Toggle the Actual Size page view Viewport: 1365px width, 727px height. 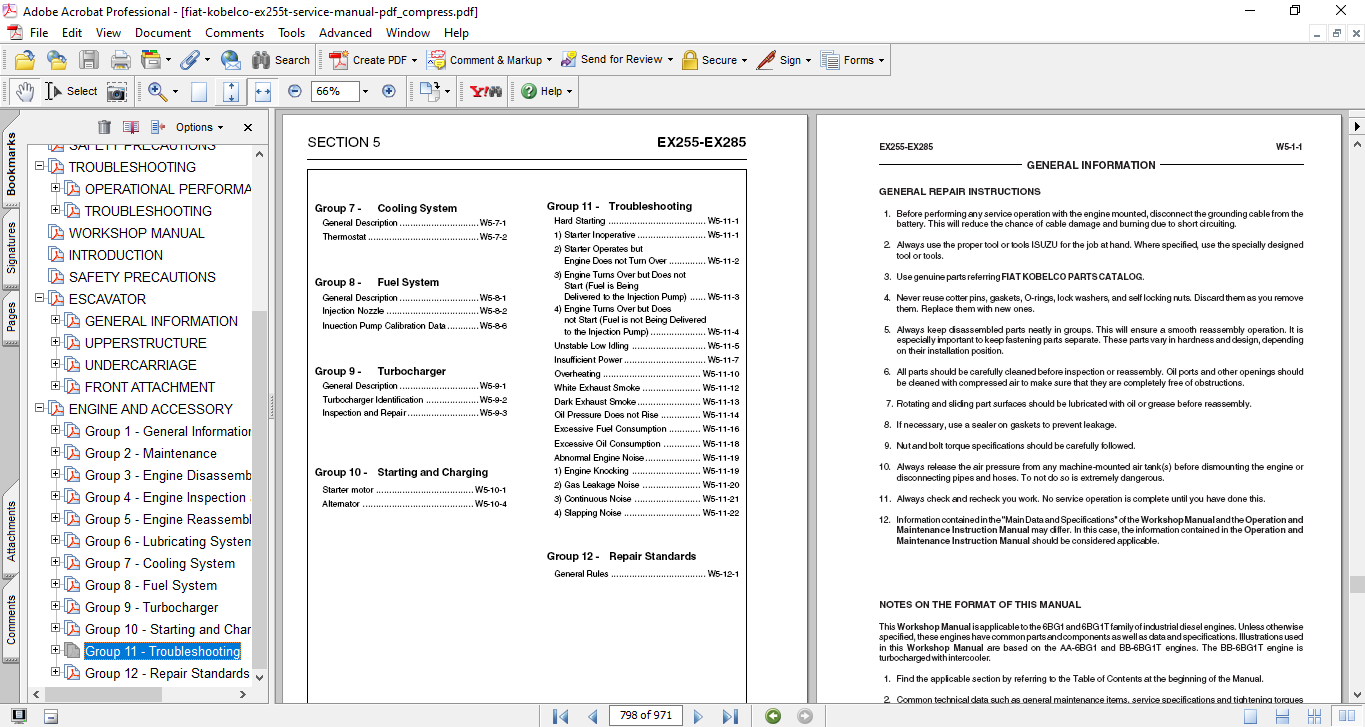(x=199, y=91)
